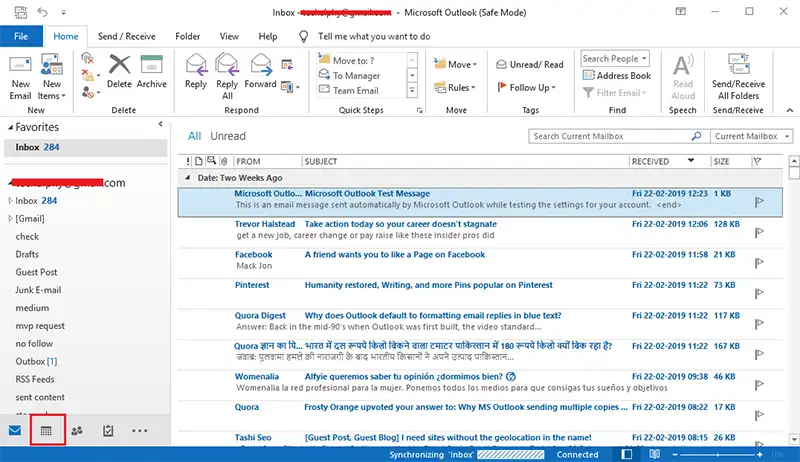Image resolution: width=800 pixels, height=462 pixels.
Task: Open the Help tab
Action: 267,36
